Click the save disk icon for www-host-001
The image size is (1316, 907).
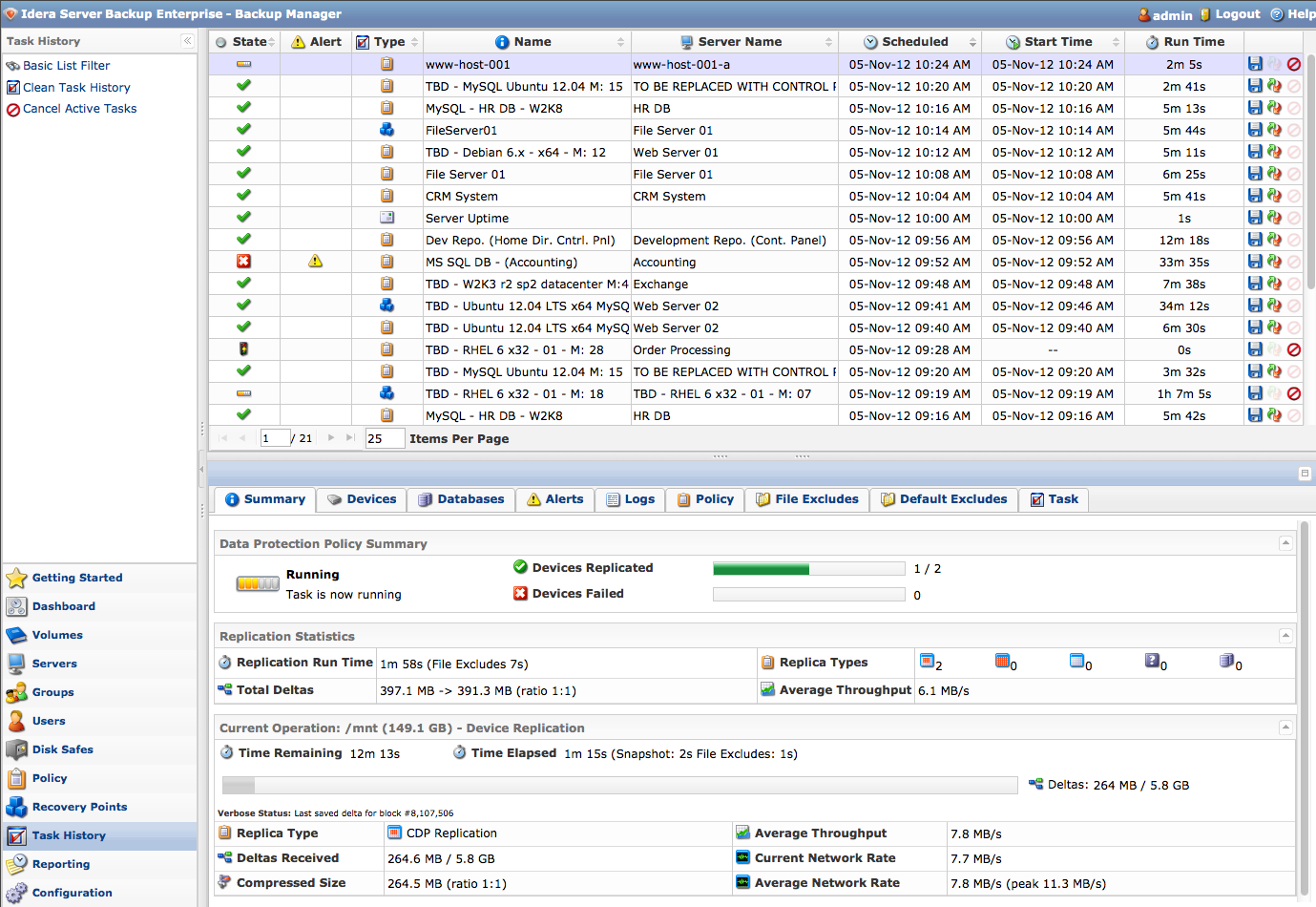click(x=1255, y=64)
